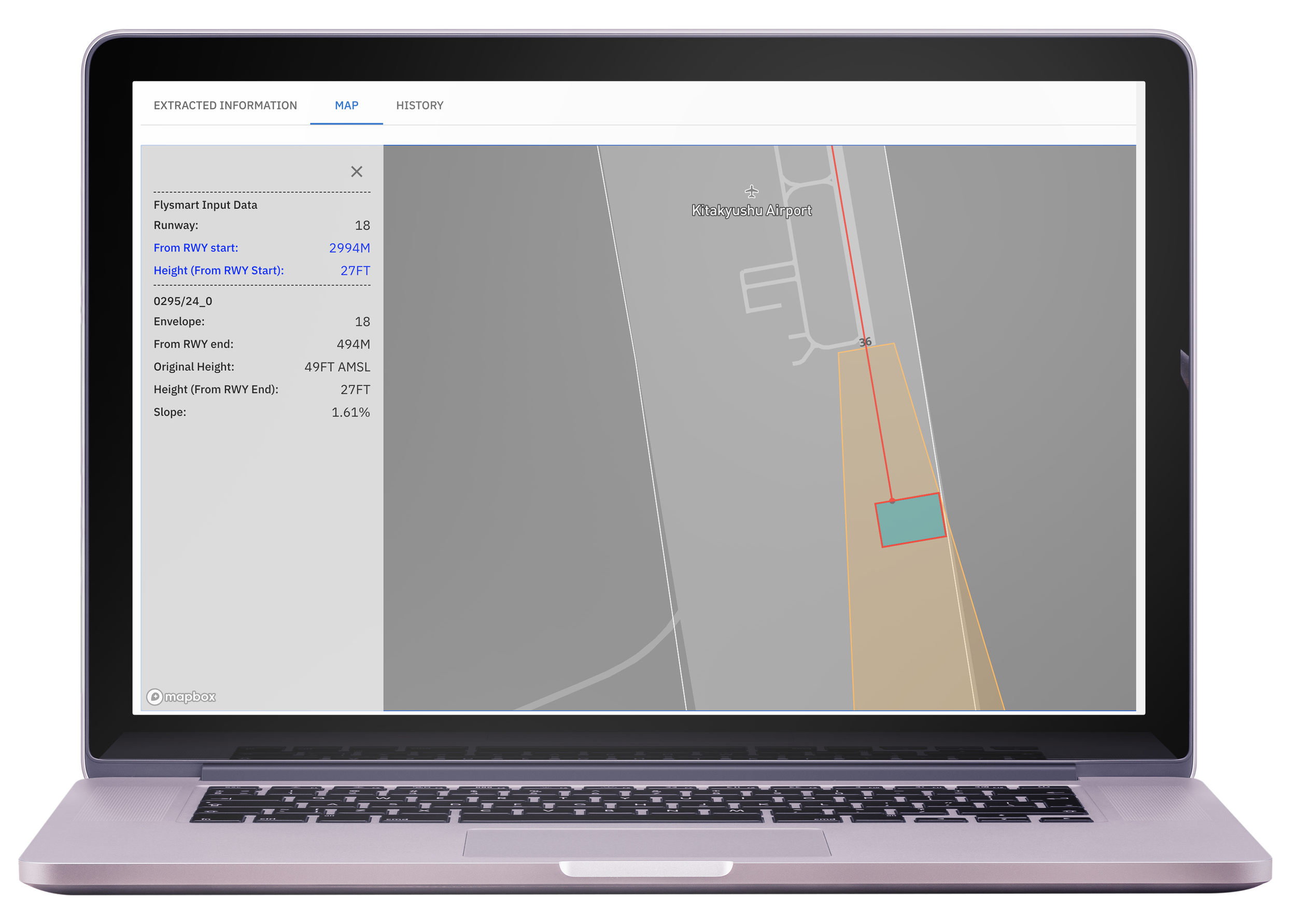Select the Map tab

346,105
